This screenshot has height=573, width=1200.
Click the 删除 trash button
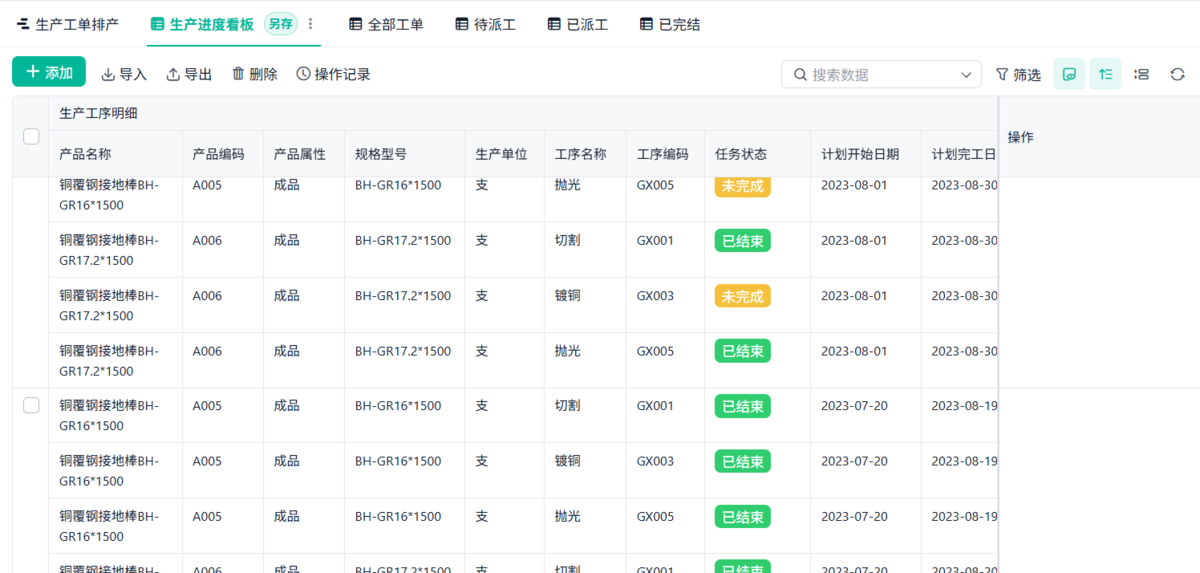coord(254,74)
